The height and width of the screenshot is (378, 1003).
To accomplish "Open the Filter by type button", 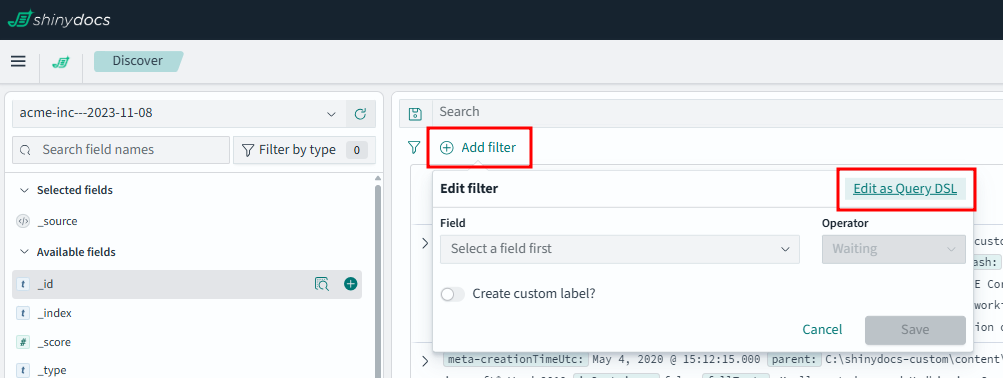I will (x=304, y=150).
